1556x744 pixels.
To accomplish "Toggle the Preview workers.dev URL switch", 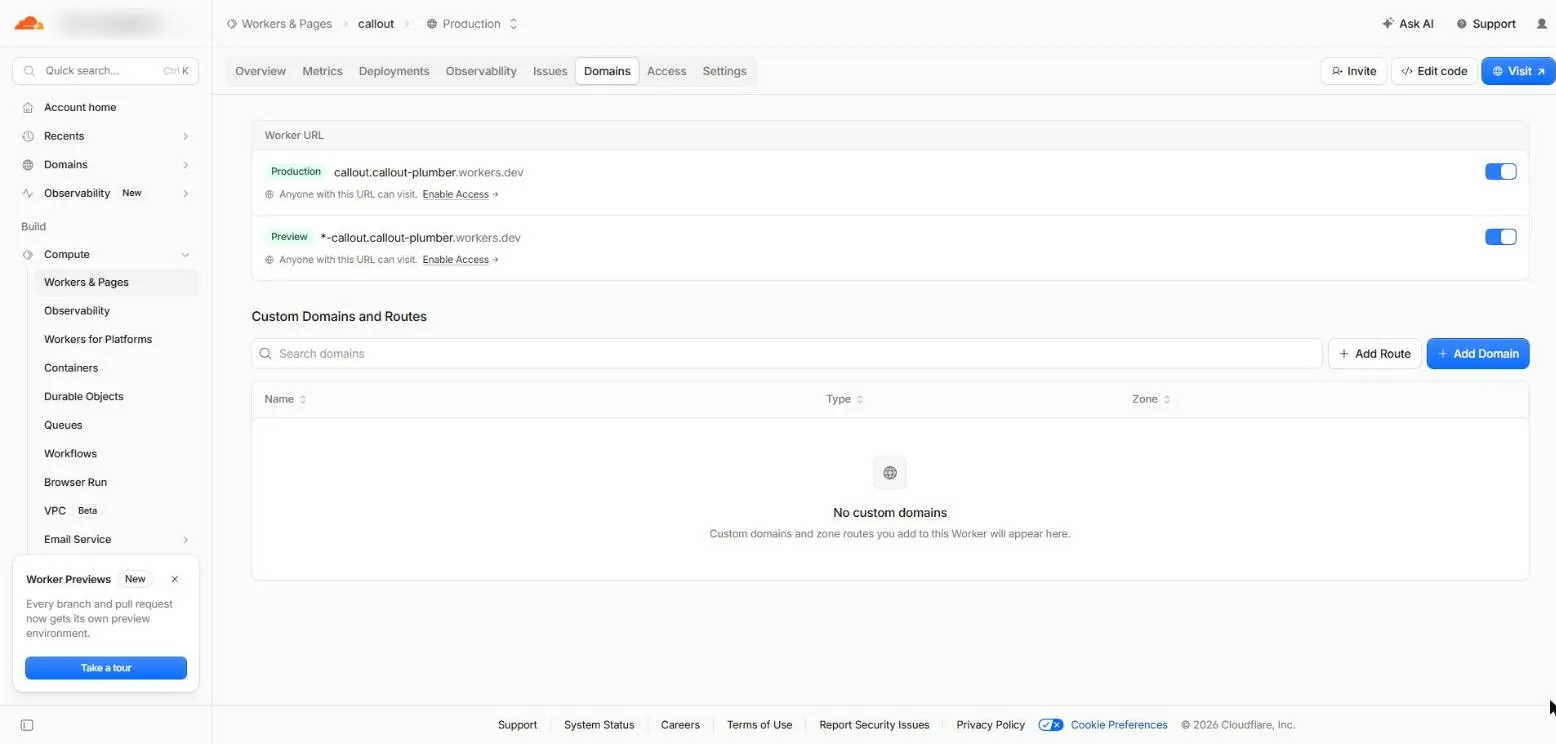I will (x=1501, y=237).
